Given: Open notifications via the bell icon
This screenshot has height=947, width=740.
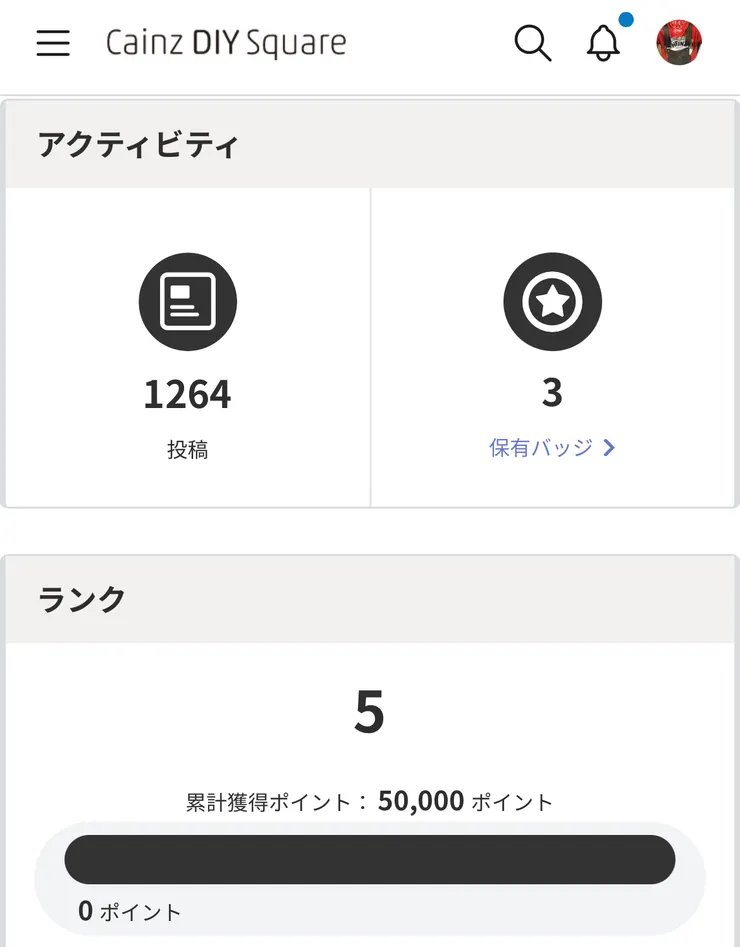Looking at the screenshot, I should (x=603, y=44).
